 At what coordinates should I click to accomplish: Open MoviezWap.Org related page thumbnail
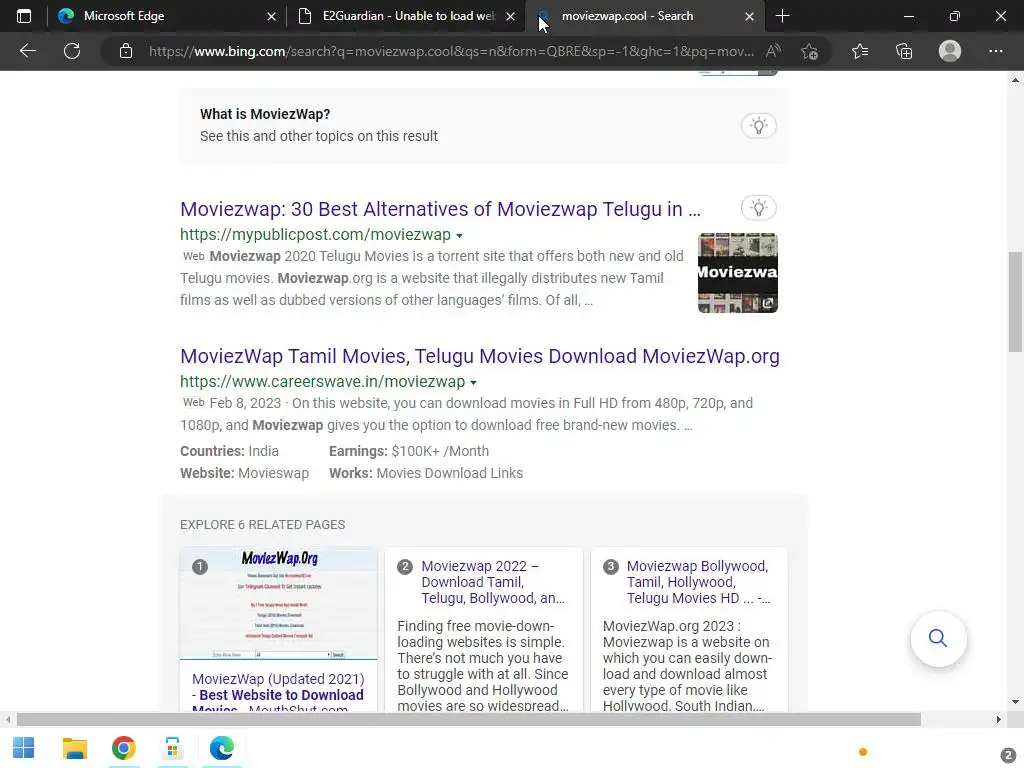click(279, 604)
